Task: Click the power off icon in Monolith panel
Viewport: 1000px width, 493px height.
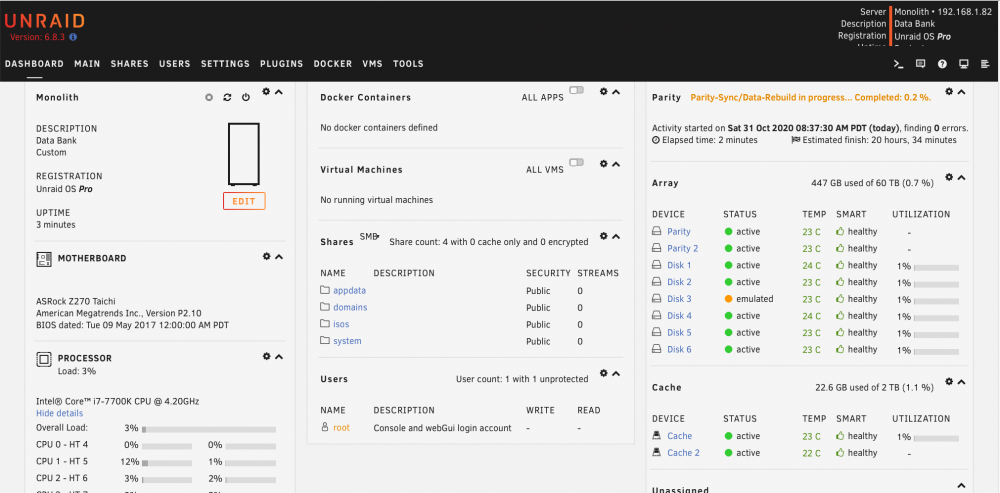Action: [x=246, y=98]
